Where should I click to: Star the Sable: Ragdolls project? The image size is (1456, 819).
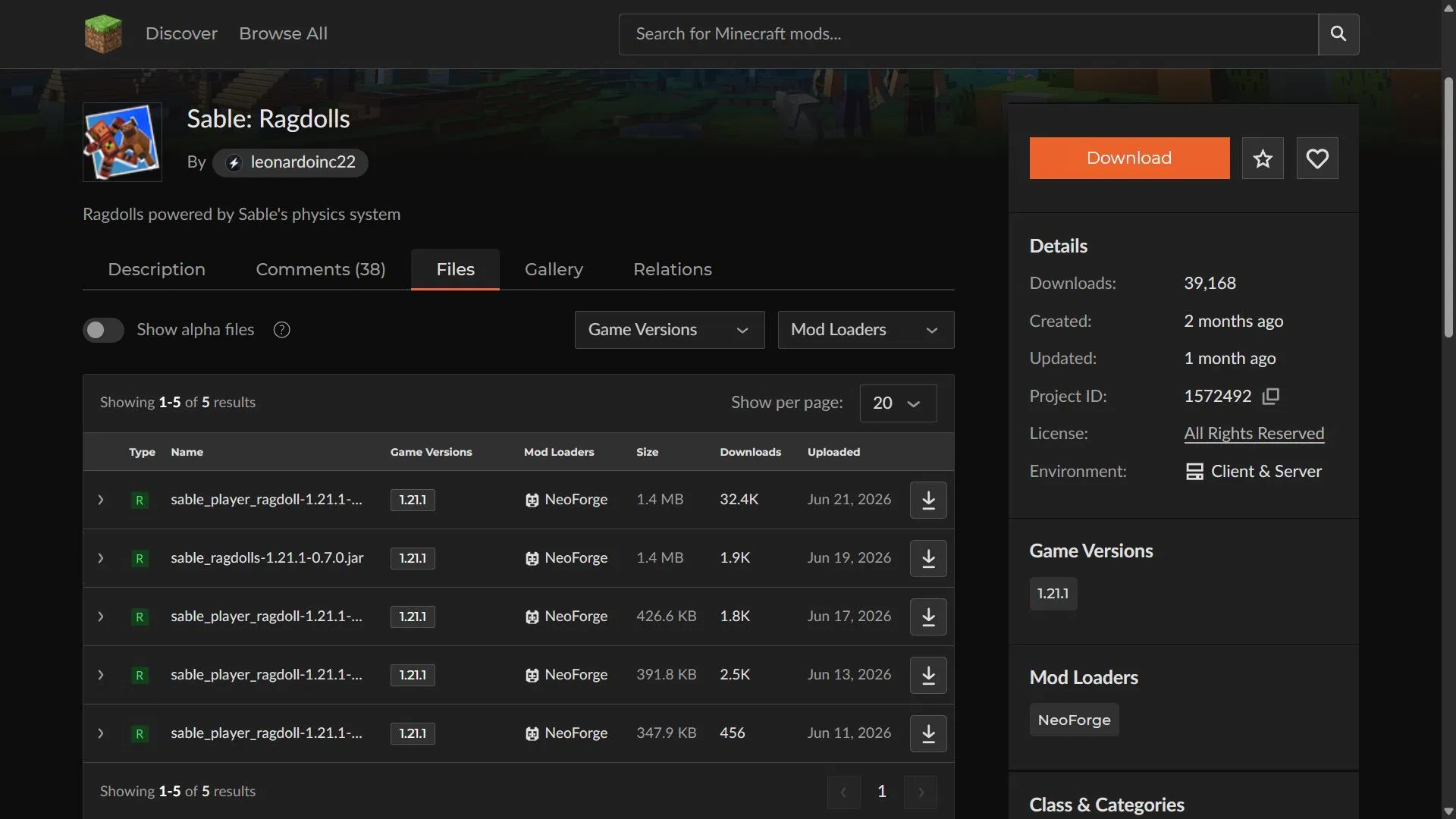pyautogui.click(x=1263, y=158)
